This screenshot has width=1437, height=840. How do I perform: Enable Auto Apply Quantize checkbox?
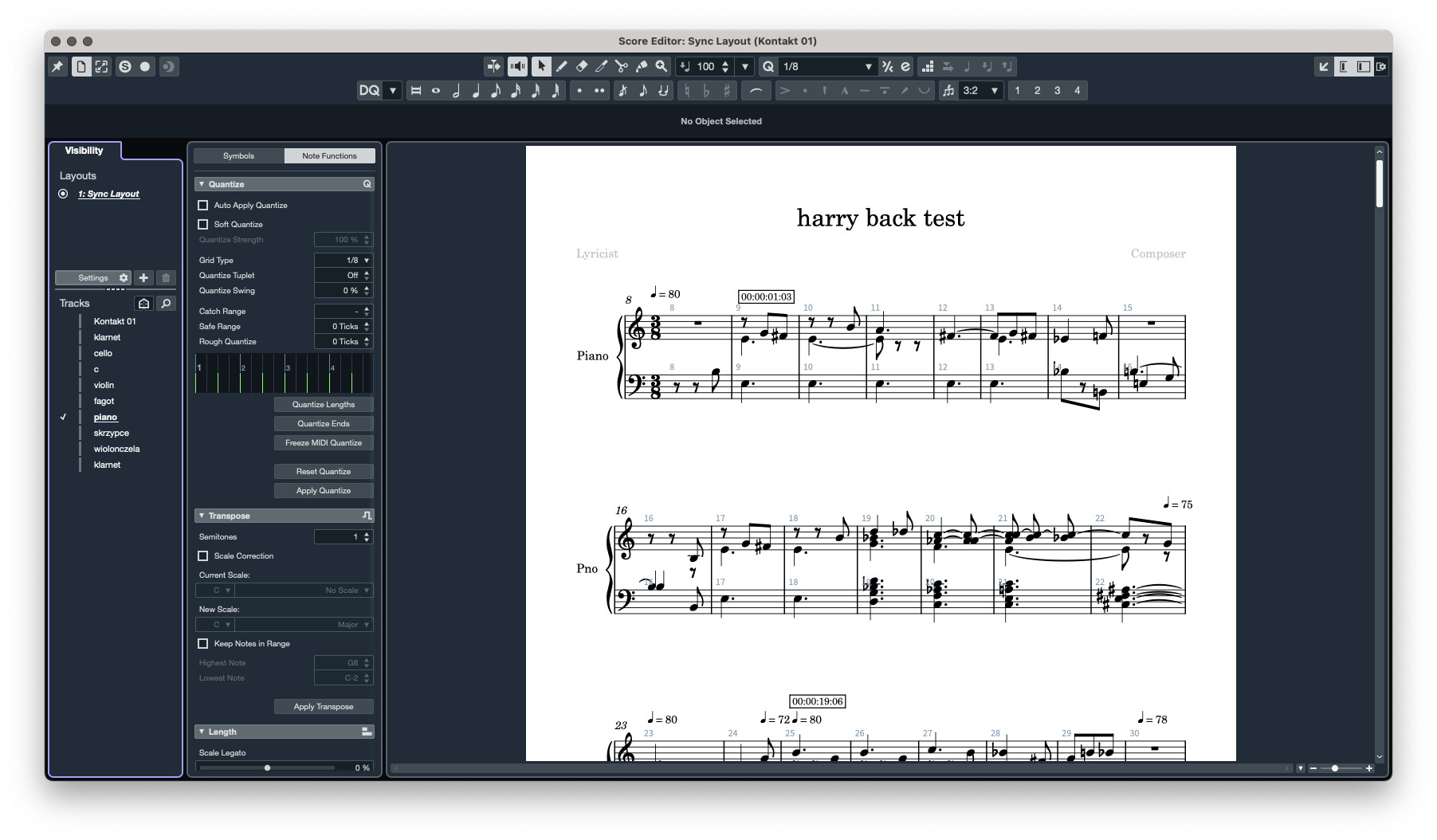point(202,205)
